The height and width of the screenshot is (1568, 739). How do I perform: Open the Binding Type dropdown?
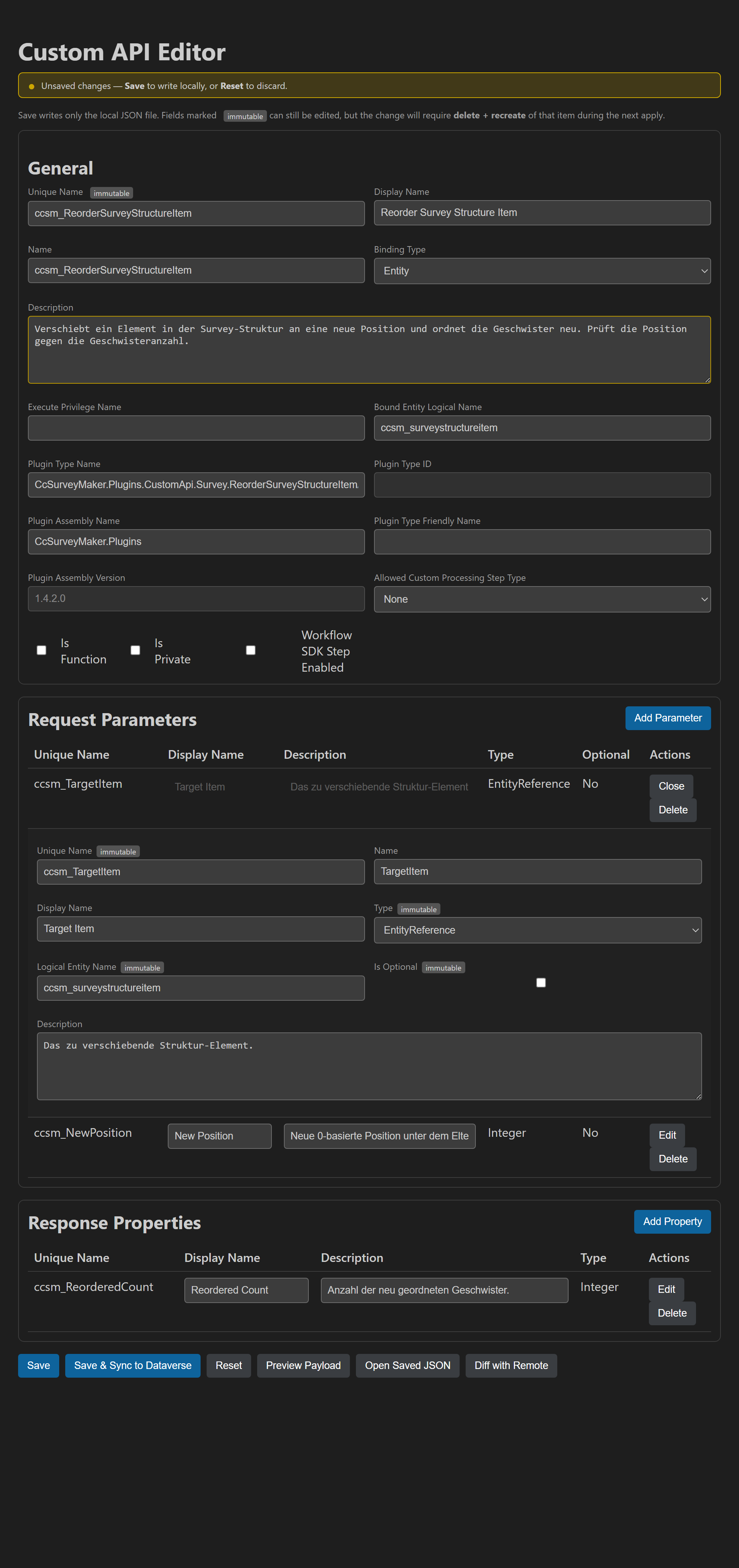point(542,271)
